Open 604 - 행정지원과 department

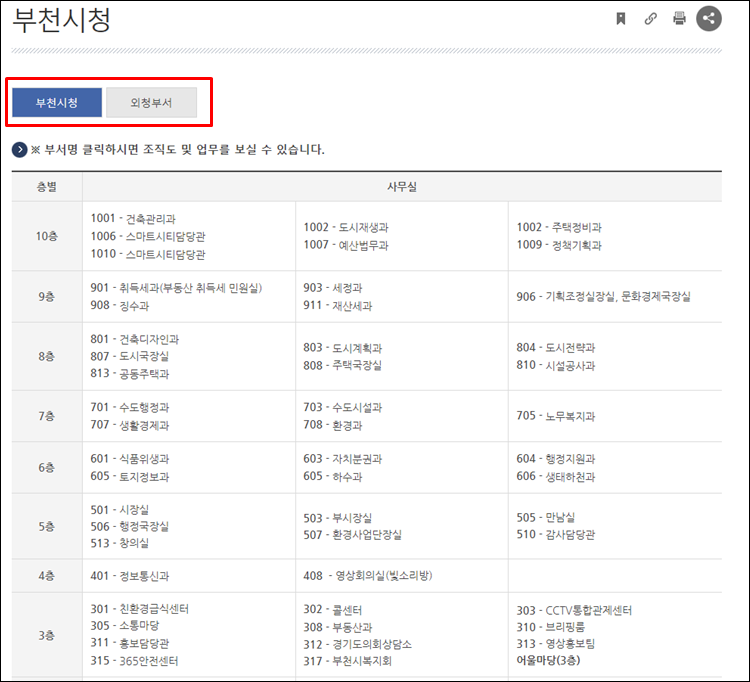pos(555,459)
